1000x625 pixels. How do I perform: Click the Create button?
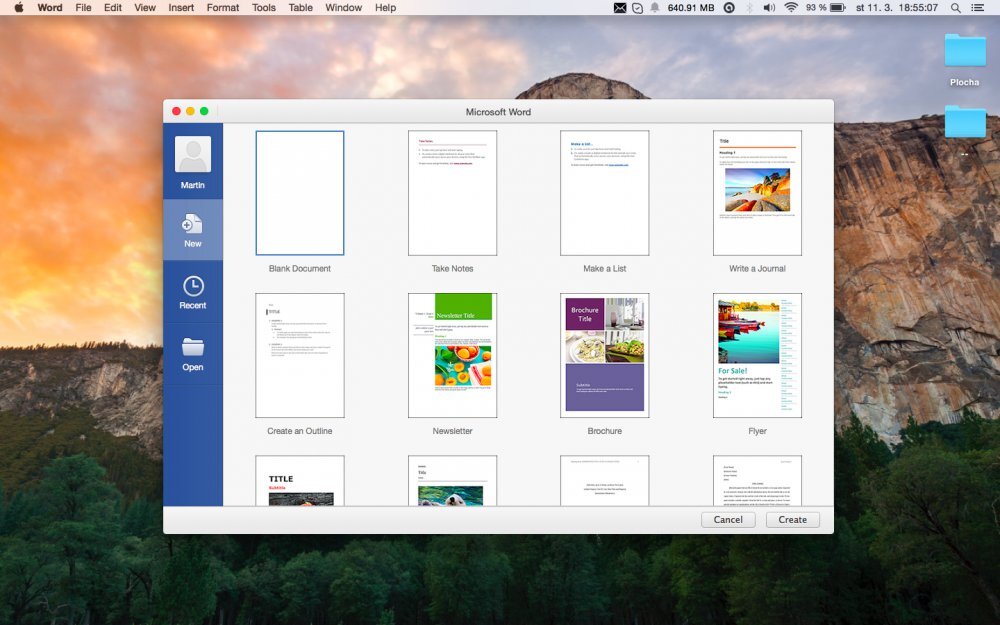click(792, 519)
